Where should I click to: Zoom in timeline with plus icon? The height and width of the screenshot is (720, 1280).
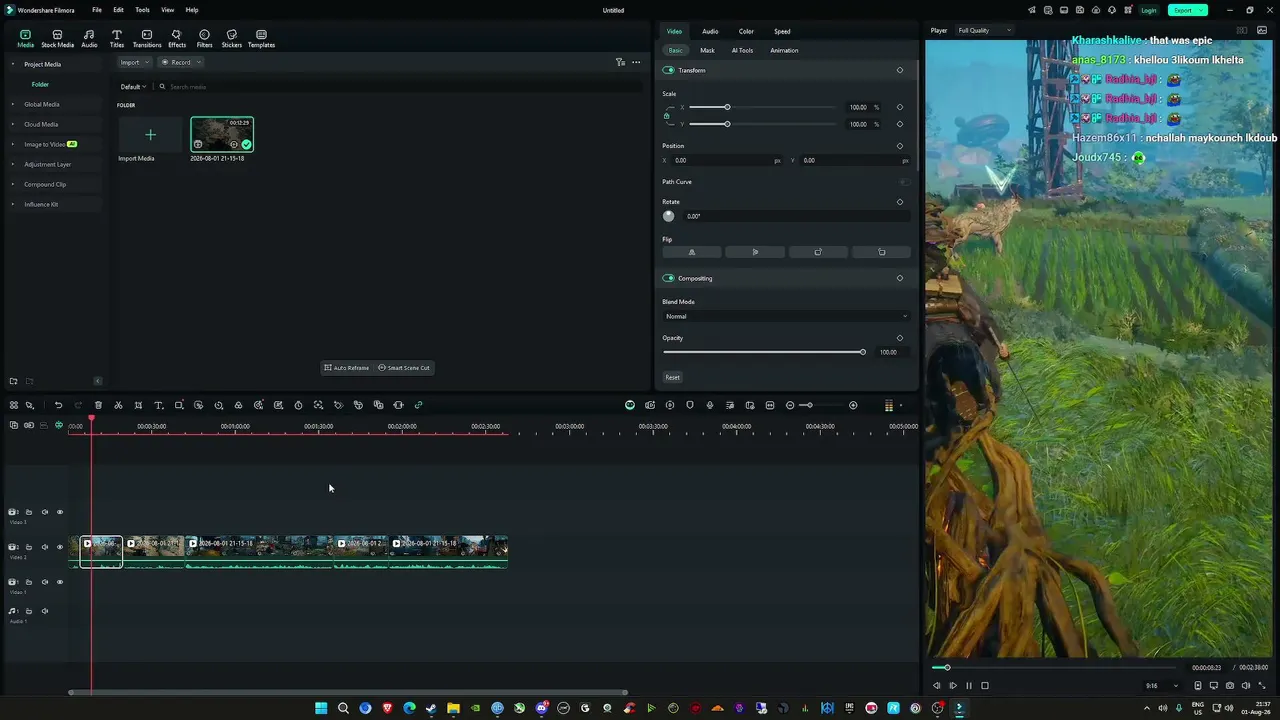[x=853, y=405]
